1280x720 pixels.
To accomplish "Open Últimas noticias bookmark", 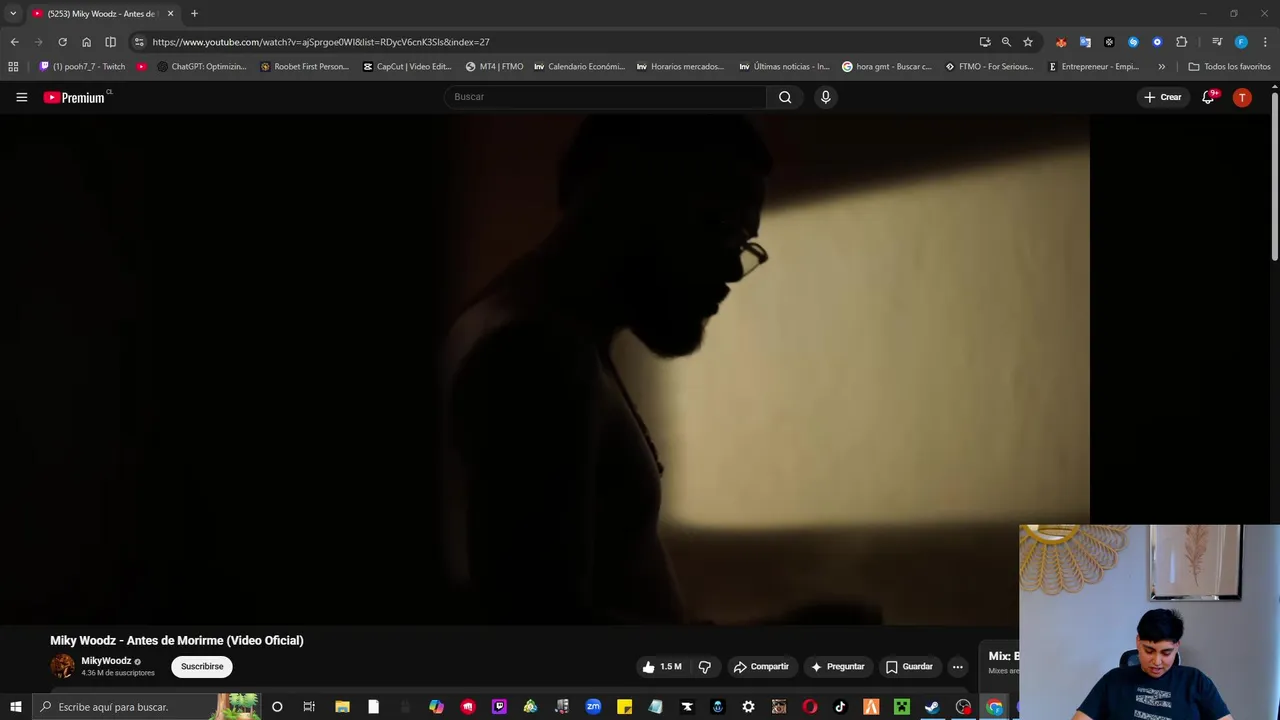I will 784,67.
